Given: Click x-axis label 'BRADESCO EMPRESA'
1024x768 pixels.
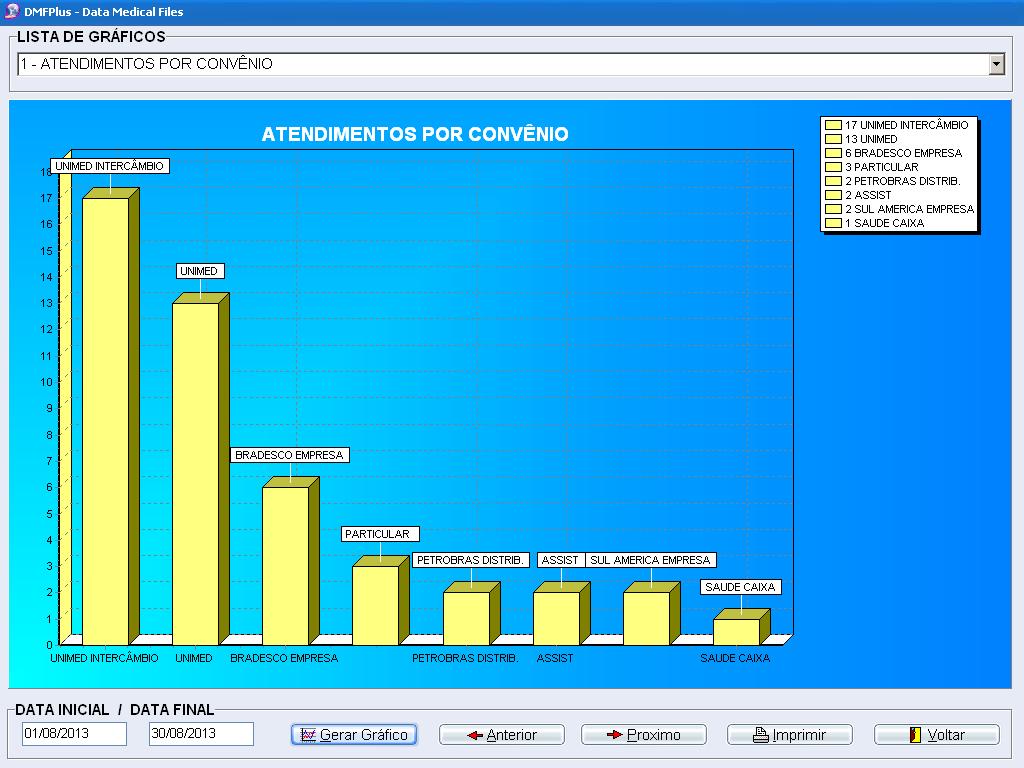Looking at the screenshot, I should pos(284,658).
